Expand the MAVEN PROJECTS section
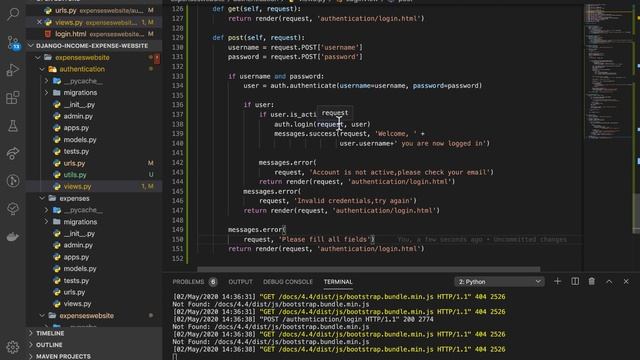Viewport: 640px width, 360px height. pyautogui.click(x=94, y=356)
